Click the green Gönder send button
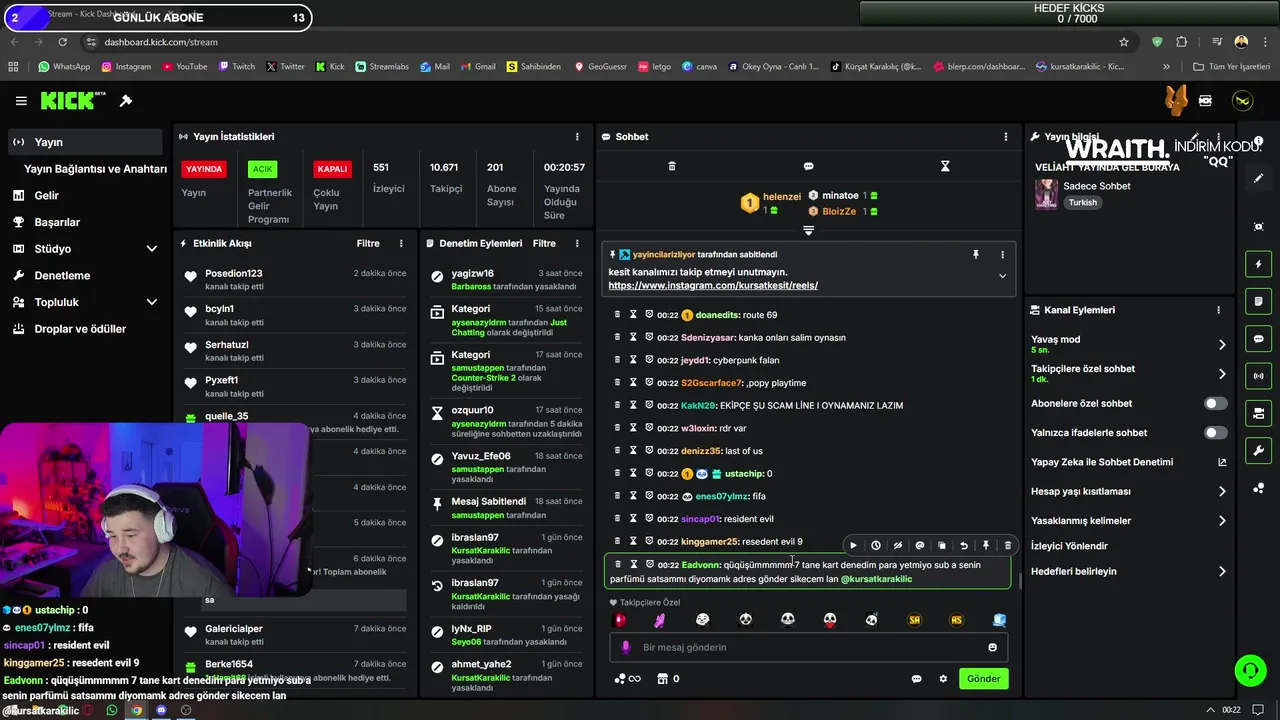Screen dimensions: 1280x720 (983, 679)
